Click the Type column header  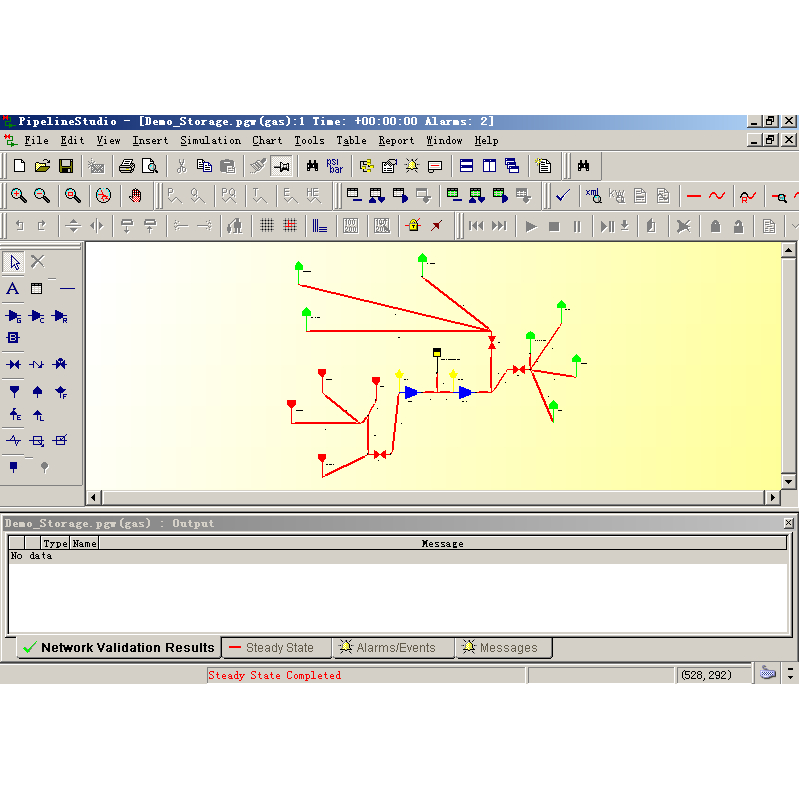[x=55, y=544]
